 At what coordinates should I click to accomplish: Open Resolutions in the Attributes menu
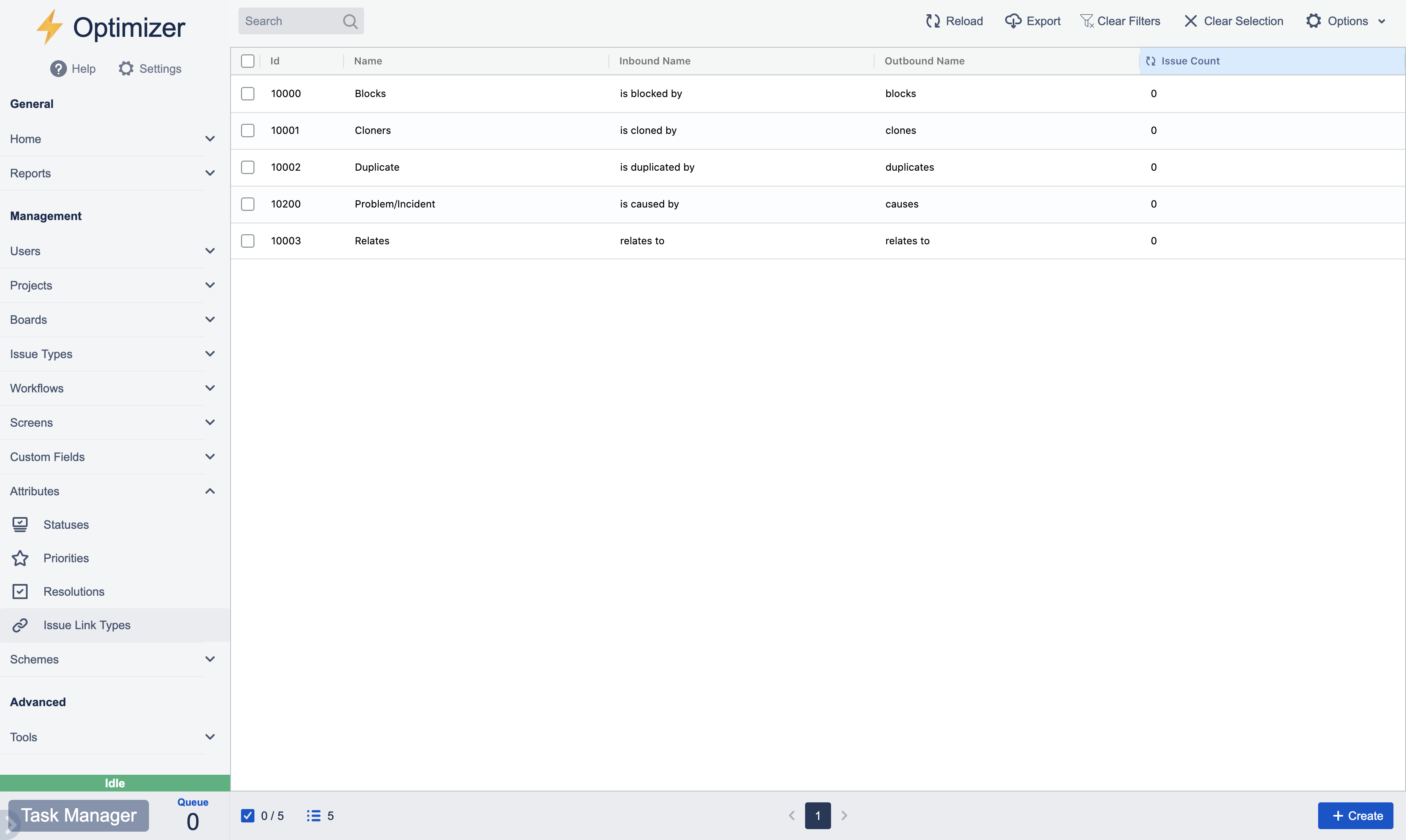pos(74,592)
